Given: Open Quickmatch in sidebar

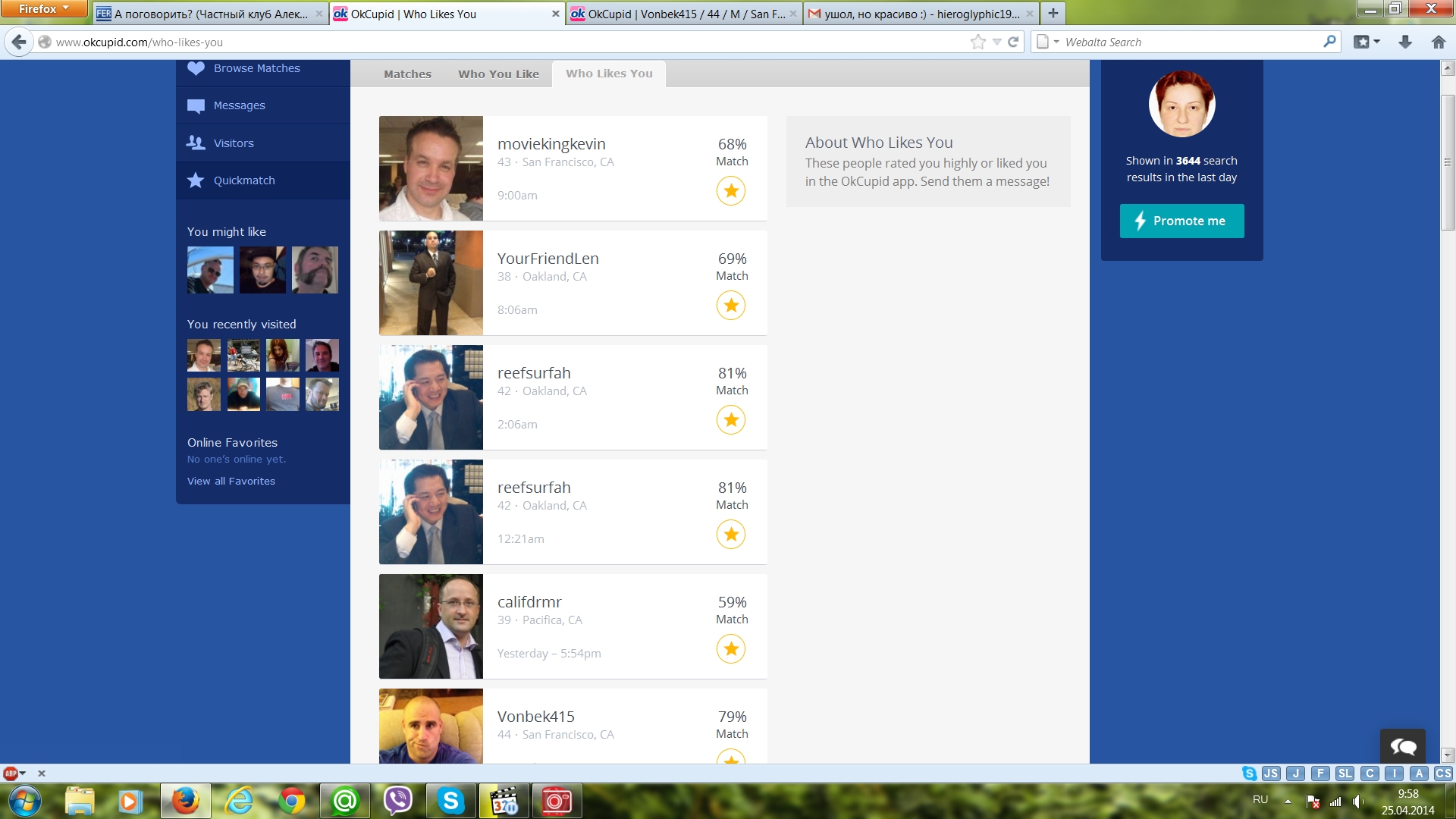Looking at the screenshot, I should tap(243, 180).
